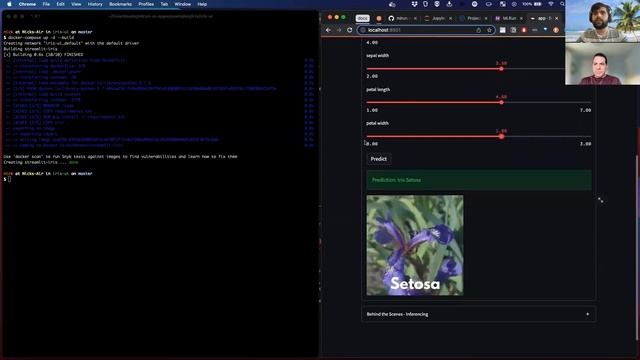Click the bottom participant video thumbnail
640x360 pixels.
602,64
